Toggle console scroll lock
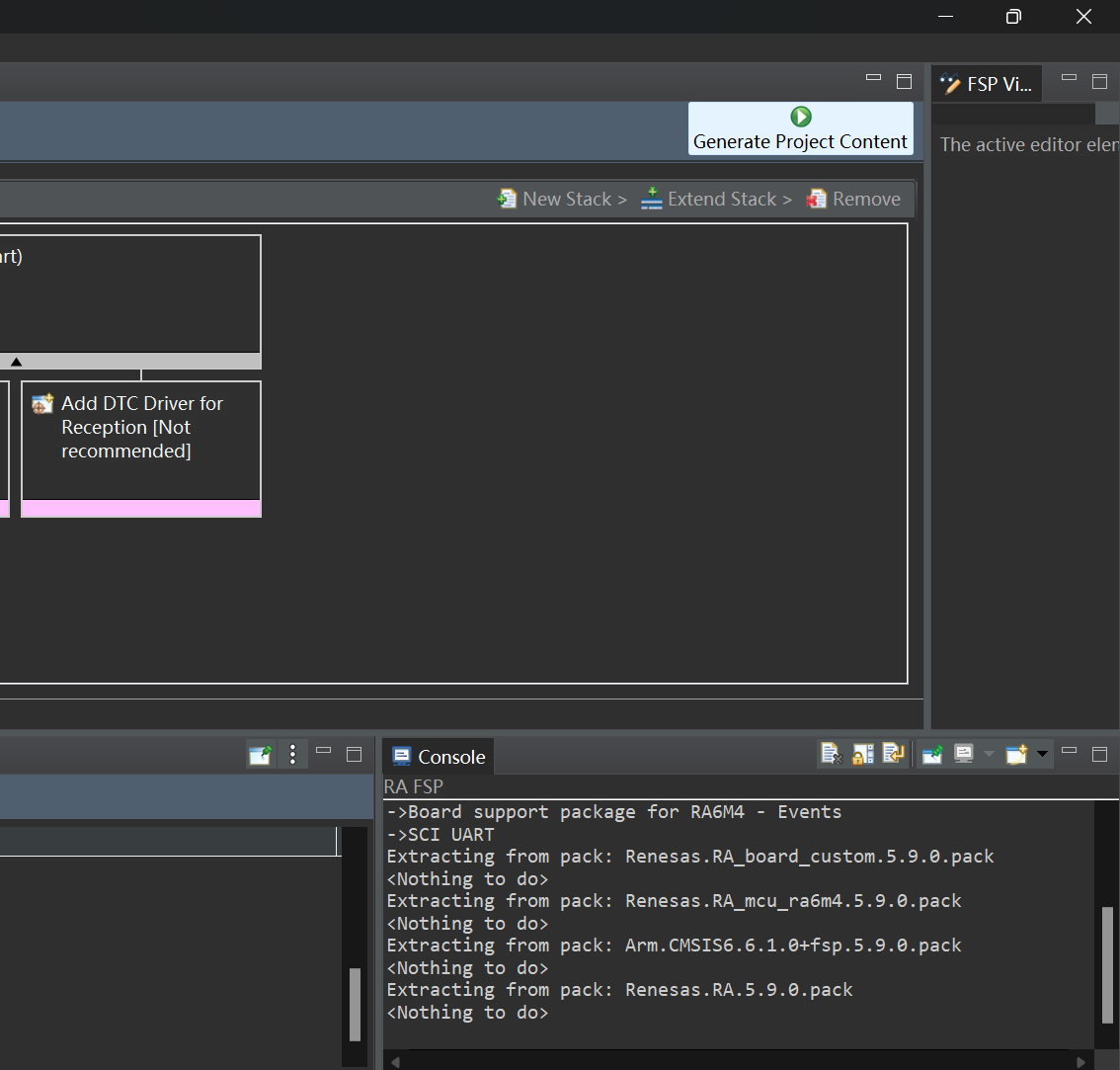The height and width of the screenshot is (1070, 1120). [862, 754]
